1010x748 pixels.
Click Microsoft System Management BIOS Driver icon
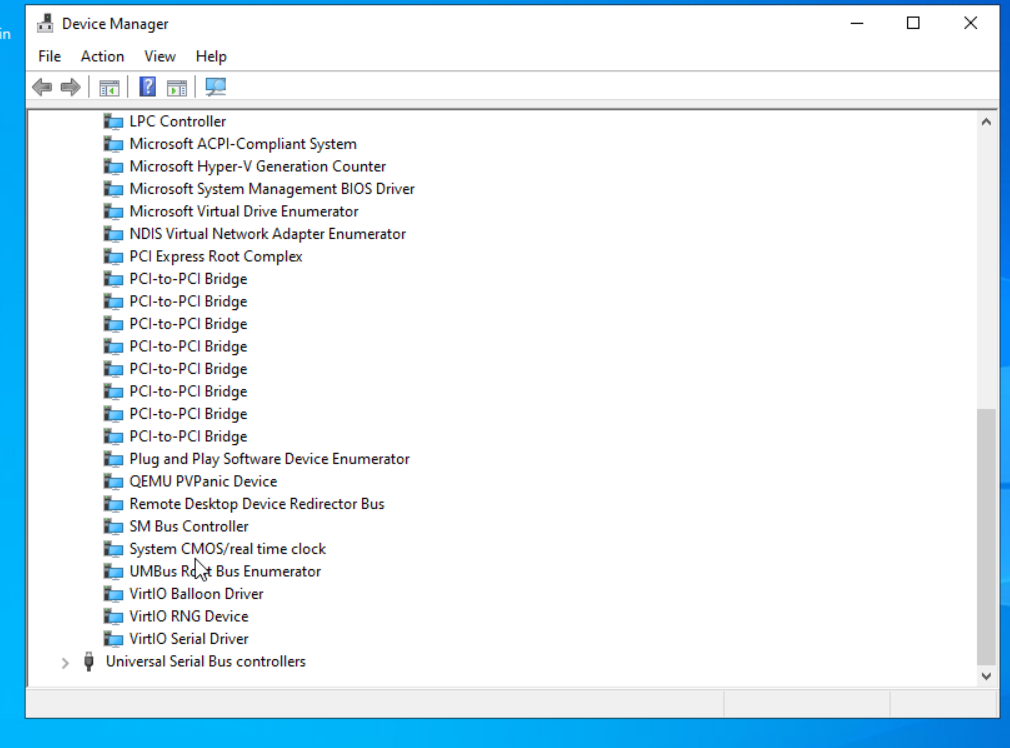[113, 189]
